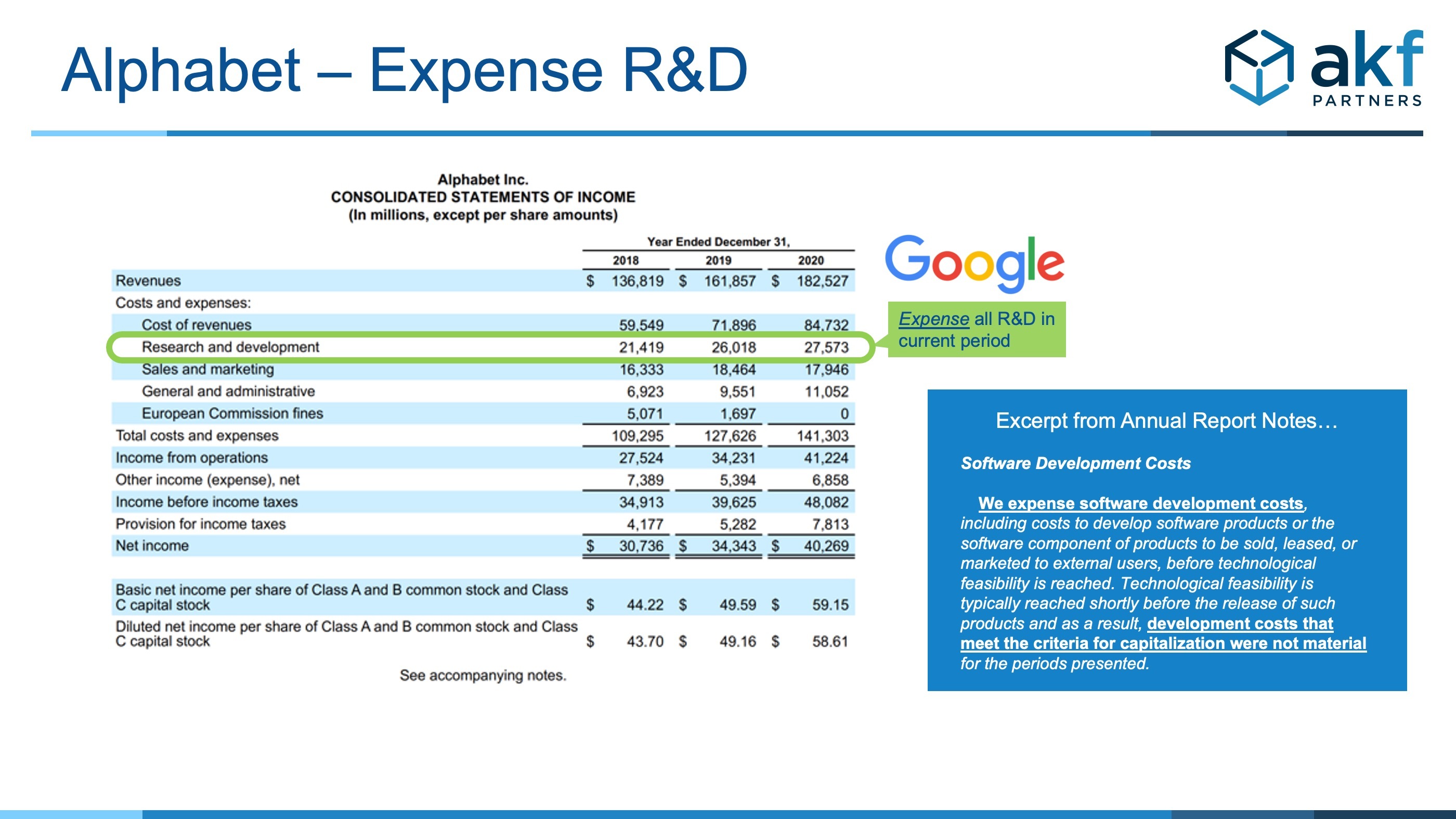Viewport: 1456px width, 819px height.
Task: Click the 2020 revenues value 182,527
Action: [823, 281]
